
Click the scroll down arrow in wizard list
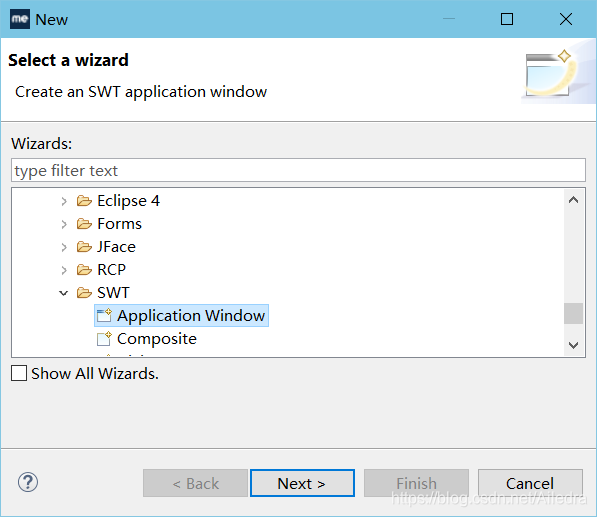[573, 345]
